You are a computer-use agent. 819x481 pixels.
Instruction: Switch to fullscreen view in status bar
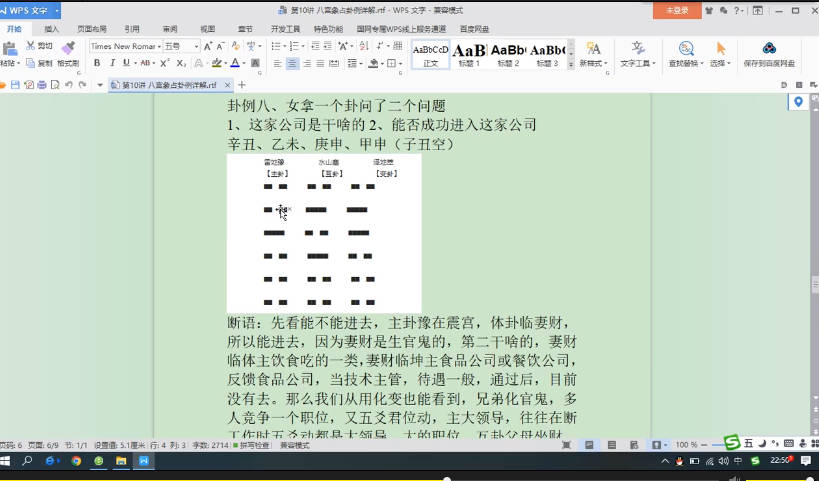coord(566,445)
